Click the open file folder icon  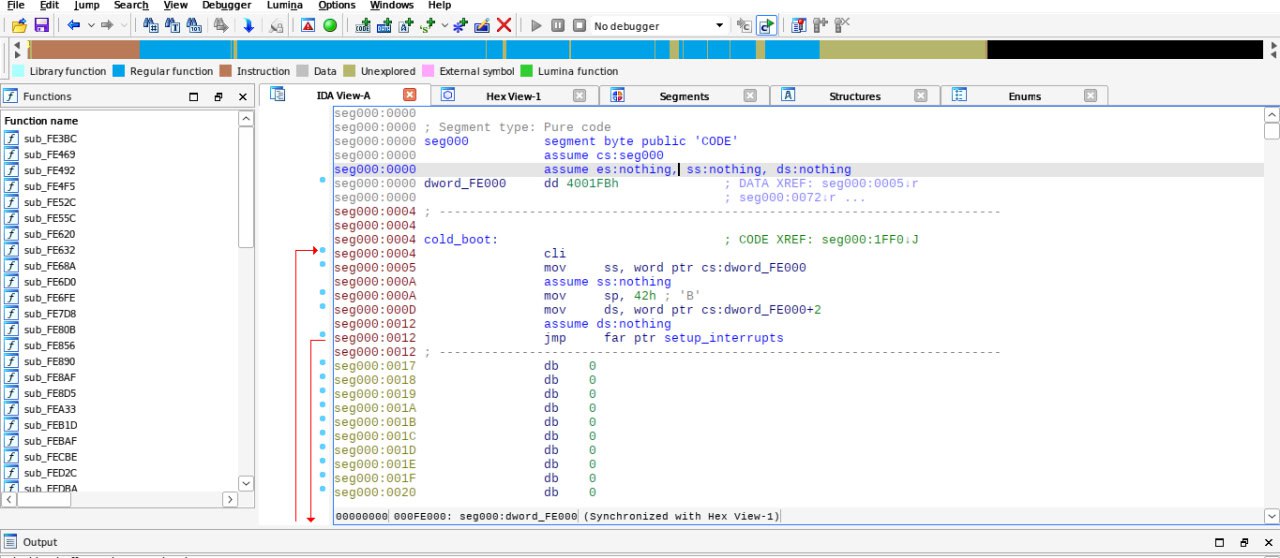[x=19, y=25]
